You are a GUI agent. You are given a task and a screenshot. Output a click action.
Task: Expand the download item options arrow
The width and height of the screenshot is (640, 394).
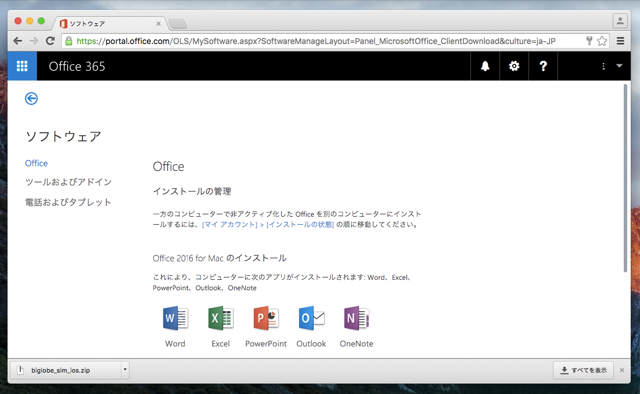[125, 370]
